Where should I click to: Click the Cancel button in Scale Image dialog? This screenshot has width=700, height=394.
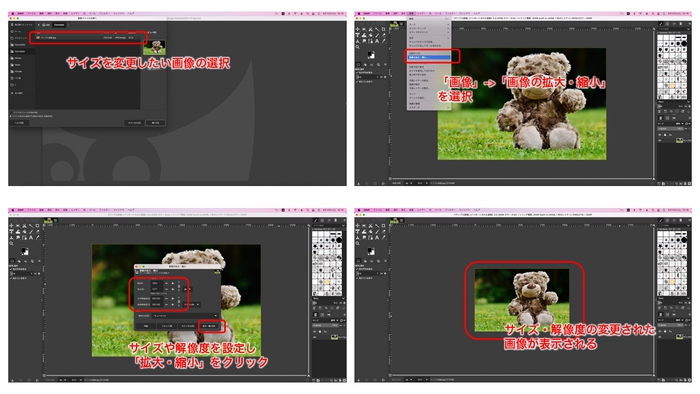[x=188, y=326]
